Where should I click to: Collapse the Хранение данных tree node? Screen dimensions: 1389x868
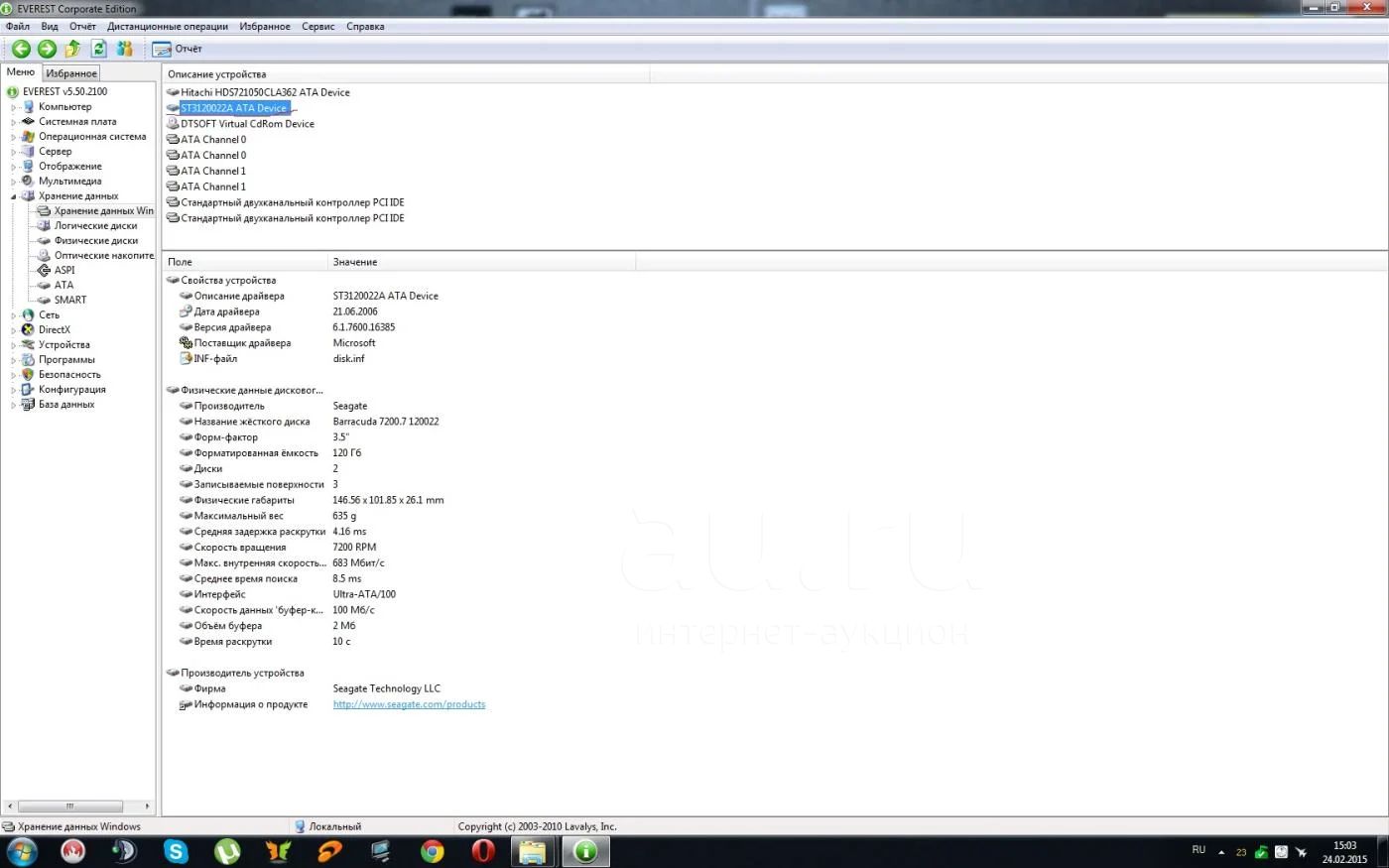point(14,196)
